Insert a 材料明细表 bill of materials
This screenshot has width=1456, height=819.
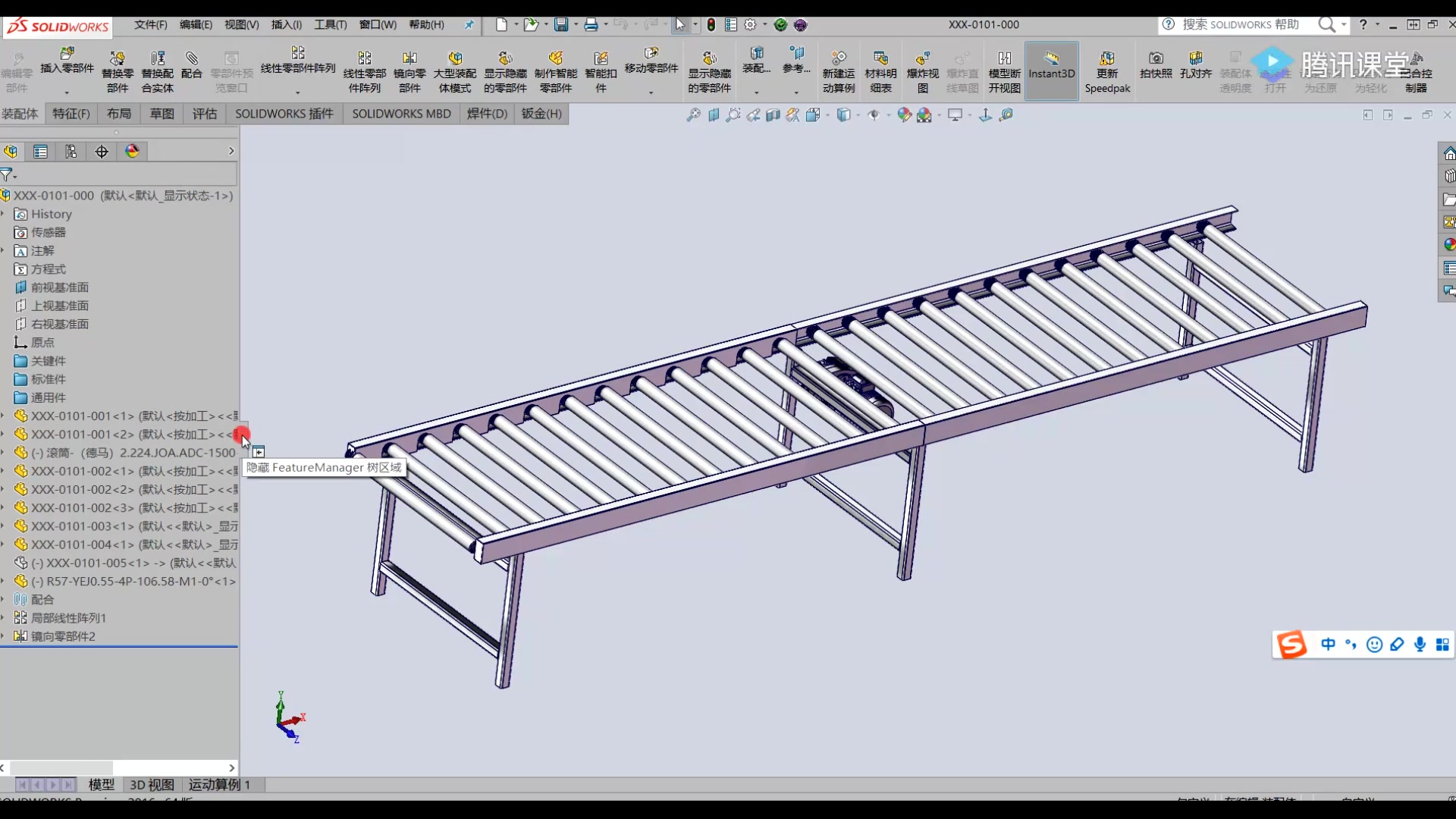pos(880,71)
